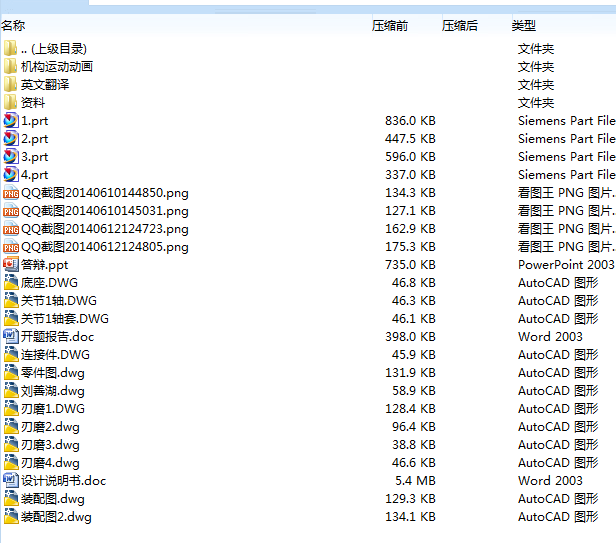Click the file name 装配图2.dwg
616x543 pixels.
pyautogui.click(x=56, y=517)
